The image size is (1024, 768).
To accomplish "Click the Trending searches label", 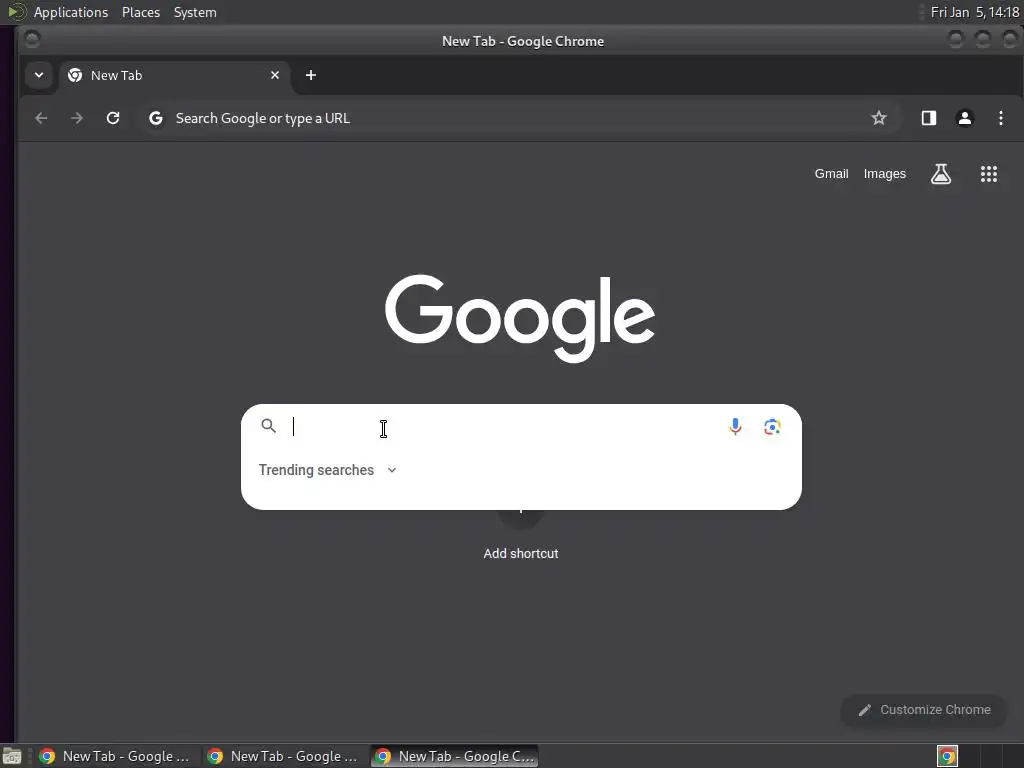I will point(316,470).
